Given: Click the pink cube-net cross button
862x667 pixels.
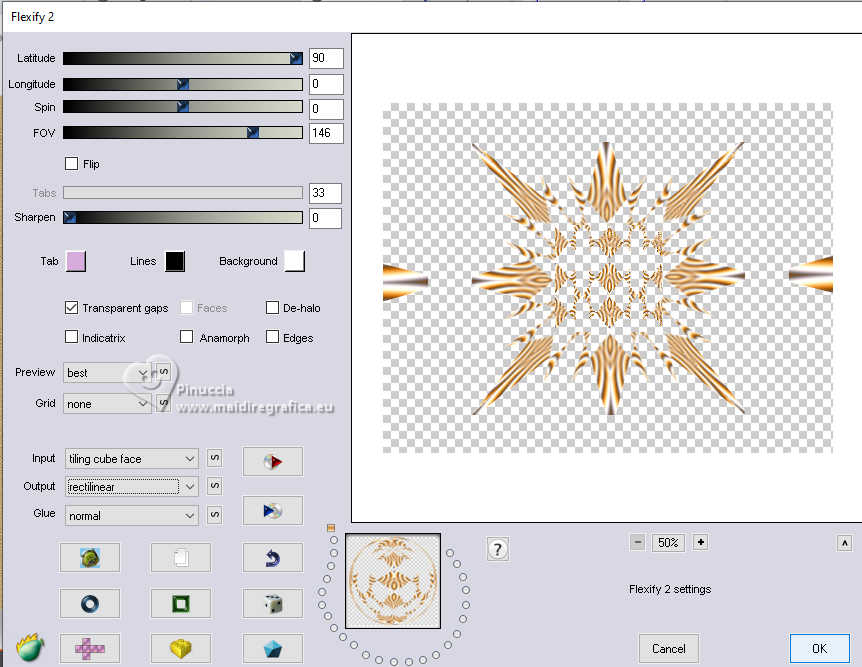Looking at the screenshot, I should (90, 648).
